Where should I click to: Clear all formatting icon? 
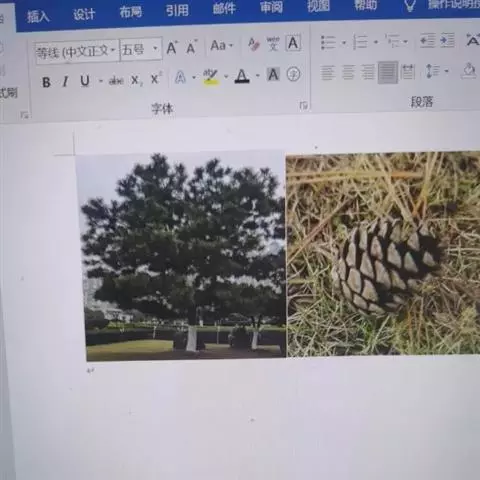coord(254,44)
